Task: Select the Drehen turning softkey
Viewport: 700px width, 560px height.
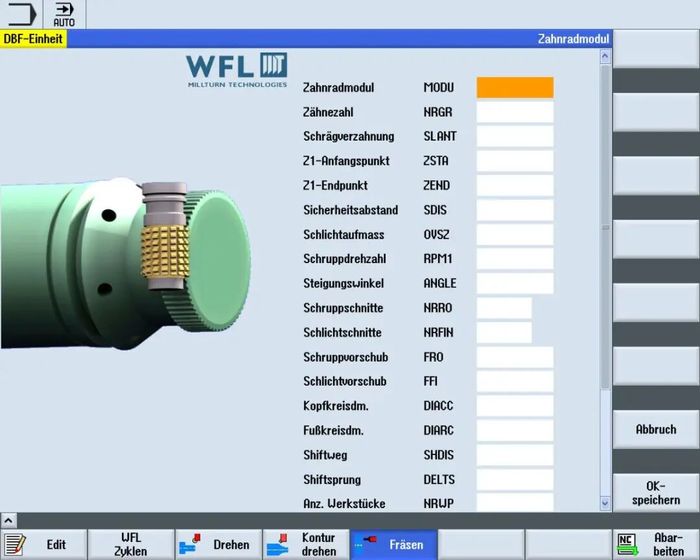Action: click(x=217, y=545)
